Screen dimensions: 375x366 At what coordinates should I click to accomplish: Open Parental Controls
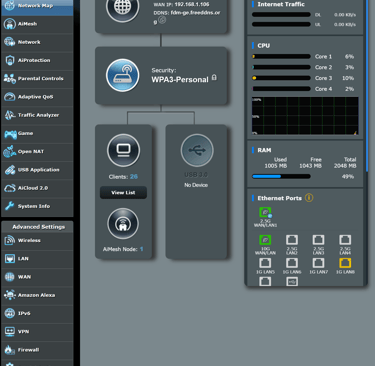(37, 79)
